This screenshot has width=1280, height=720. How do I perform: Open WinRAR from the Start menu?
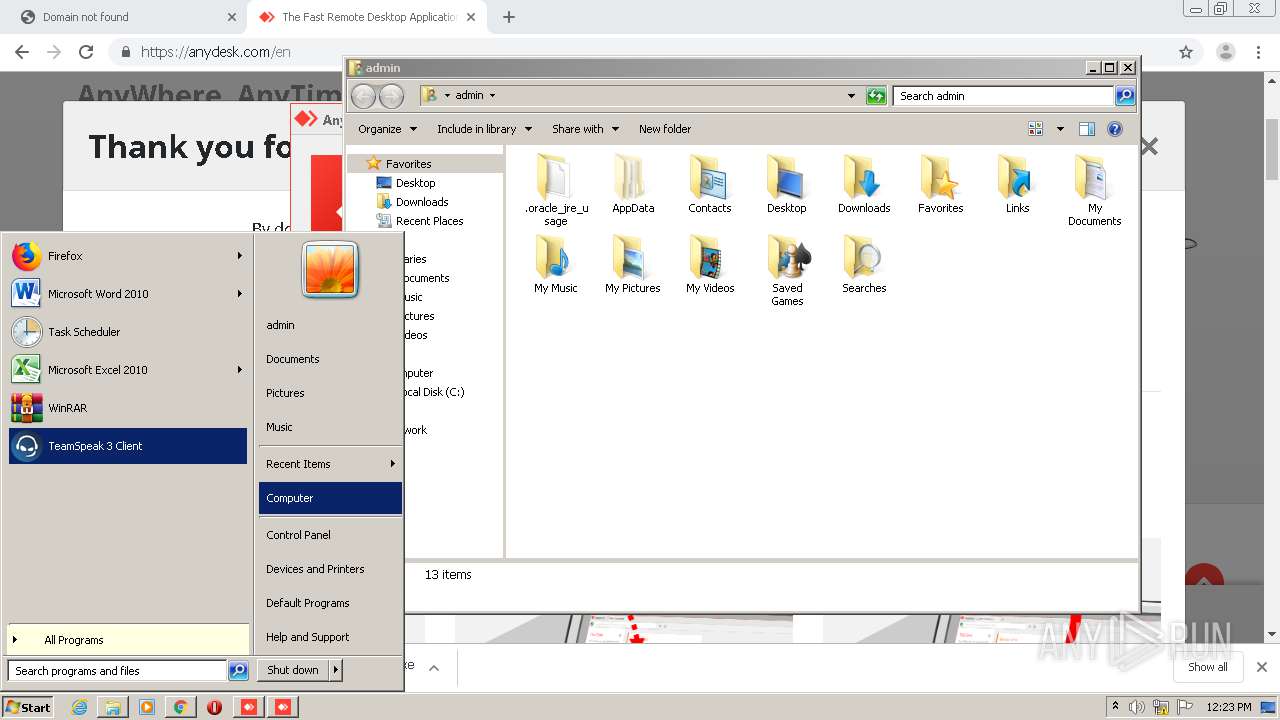(128, 408)
